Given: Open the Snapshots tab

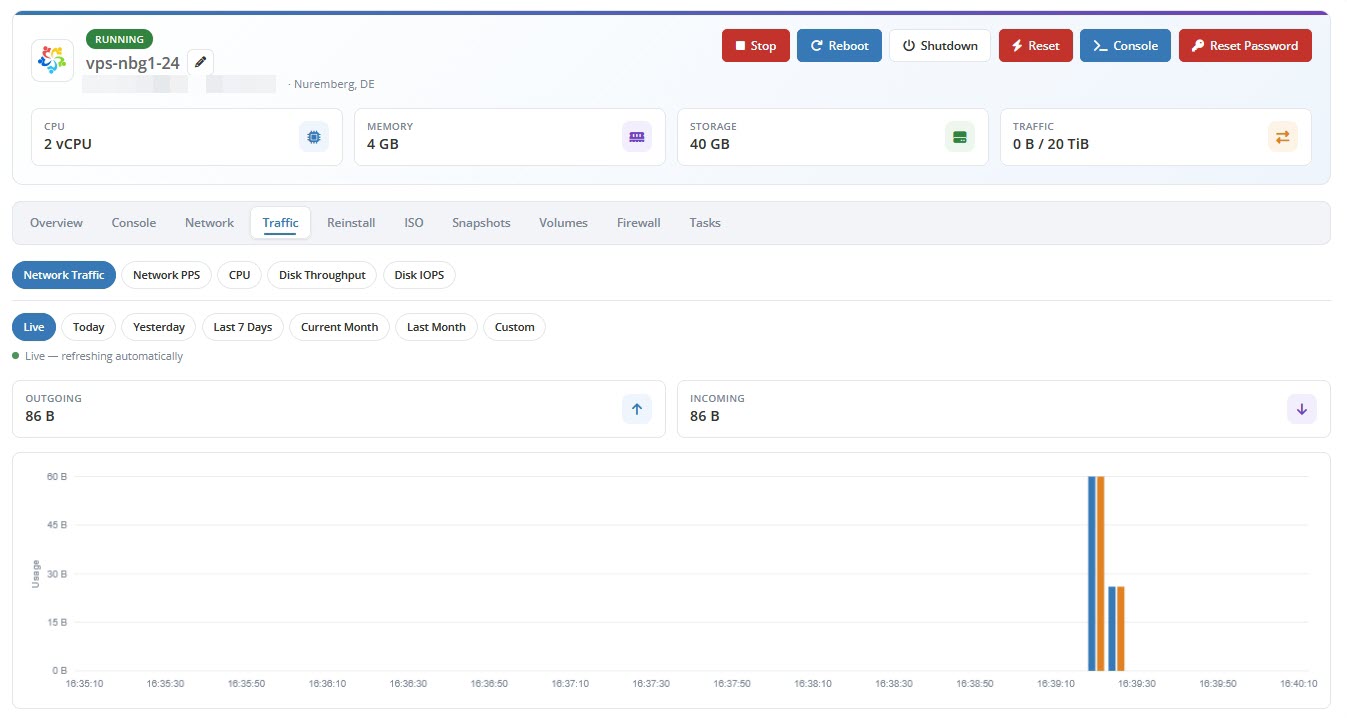Looking at the screenshot, I should [481, 223].
